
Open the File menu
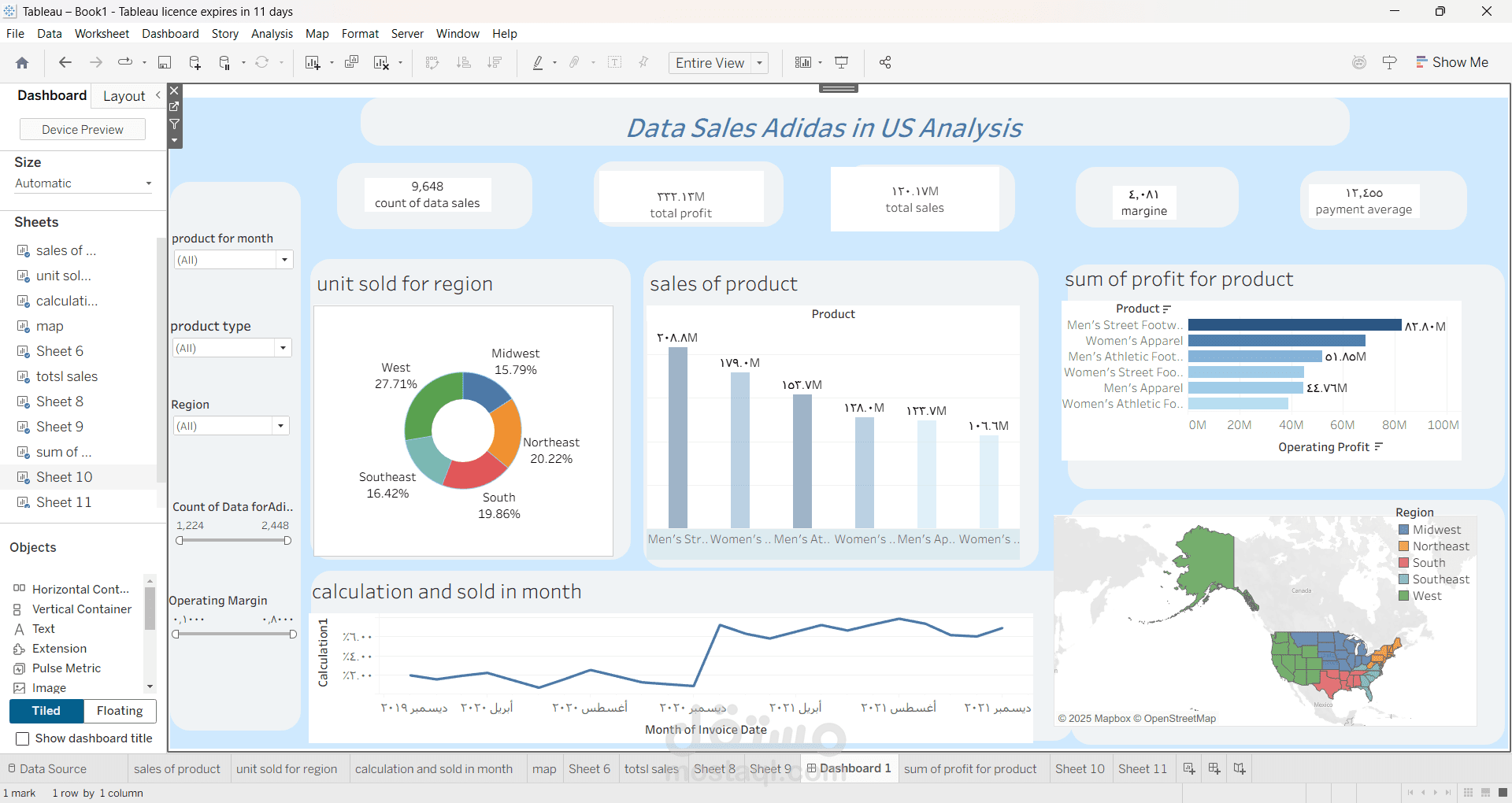pyautogui.click(x=15, y=34)
